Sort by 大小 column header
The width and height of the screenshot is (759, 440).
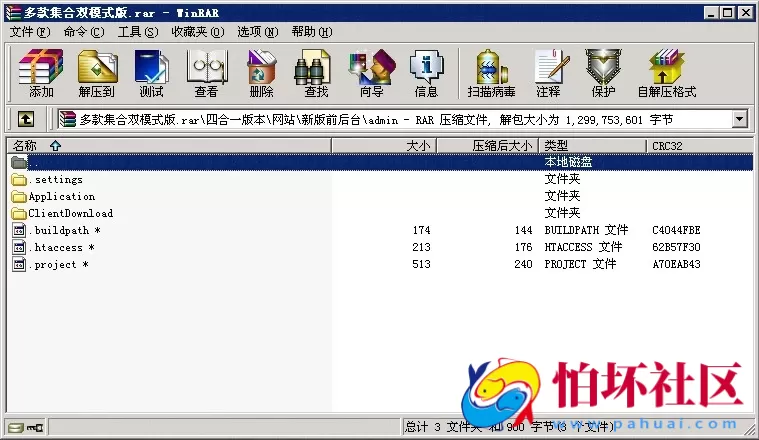[384, 146]
